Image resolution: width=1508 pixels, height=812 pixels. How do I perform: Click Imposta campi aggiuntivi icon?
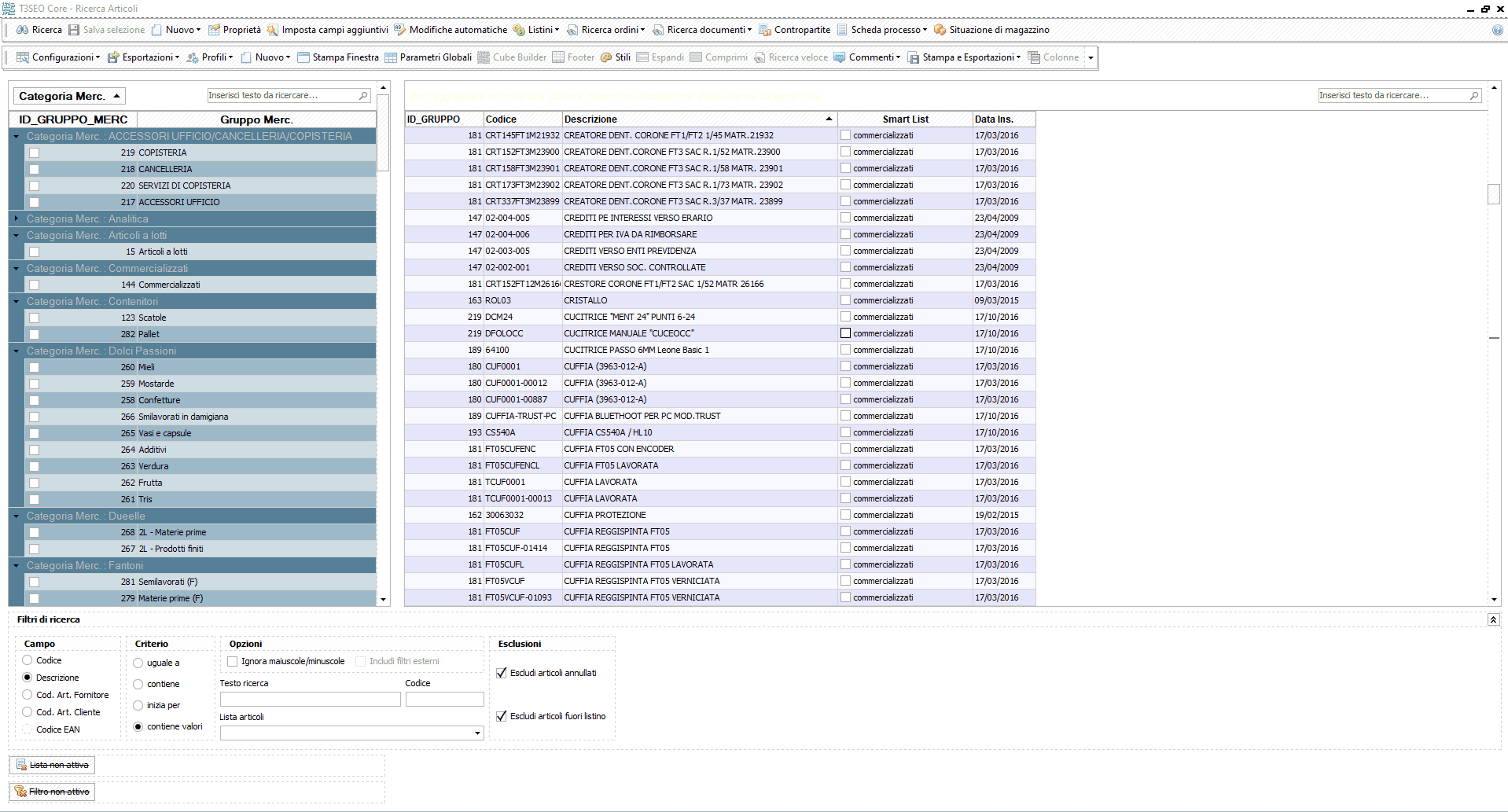tap(273, 30)
